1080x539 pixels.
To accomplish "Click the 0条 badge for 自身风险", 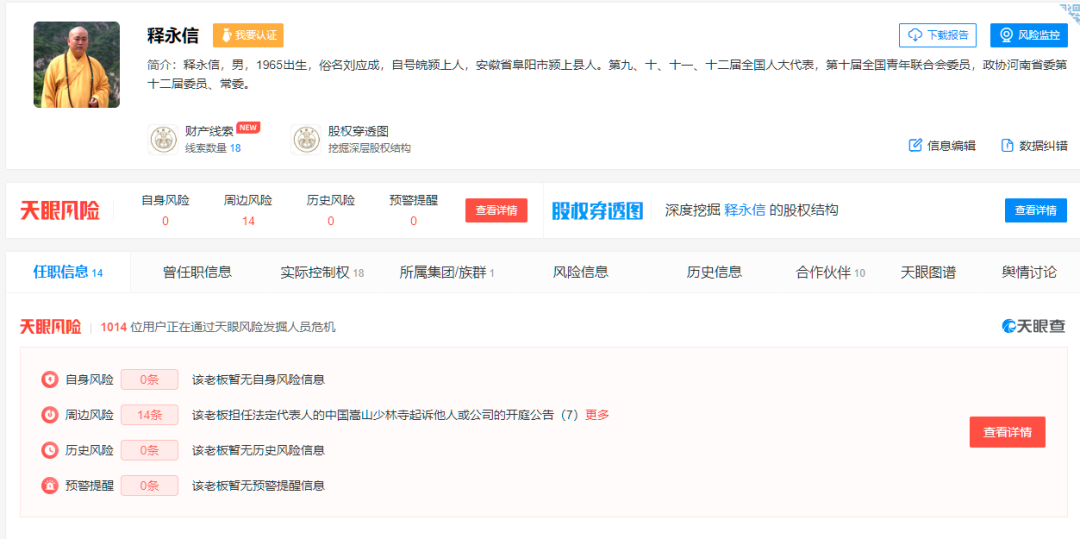I will pyautogui.click(x=149, y=379).
